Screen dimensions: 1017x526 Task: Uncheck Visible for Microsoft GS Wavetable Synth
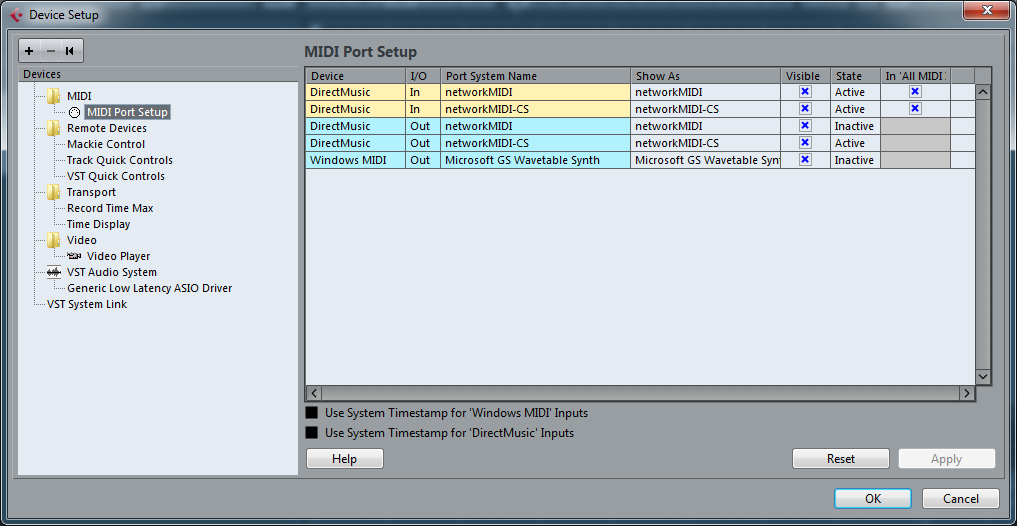pyautogui.click(x=805, y=160)
